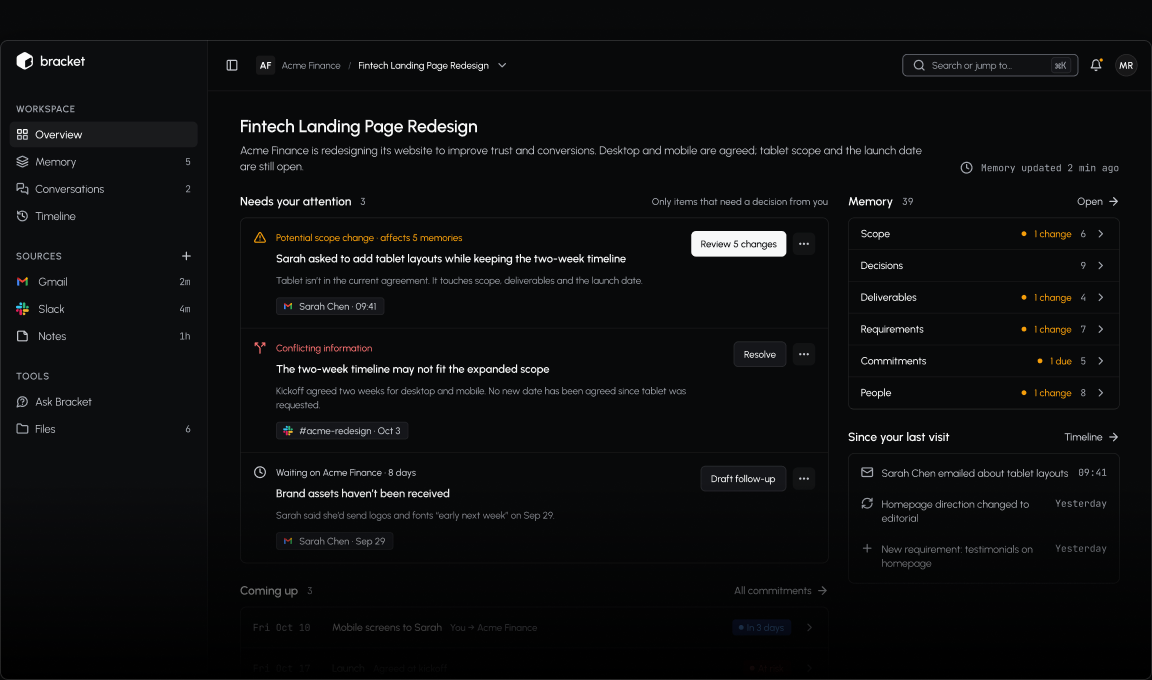
Task: Click the Memory layers icon in sidebar
Action: pyautogui.click(x=23, y=162)
